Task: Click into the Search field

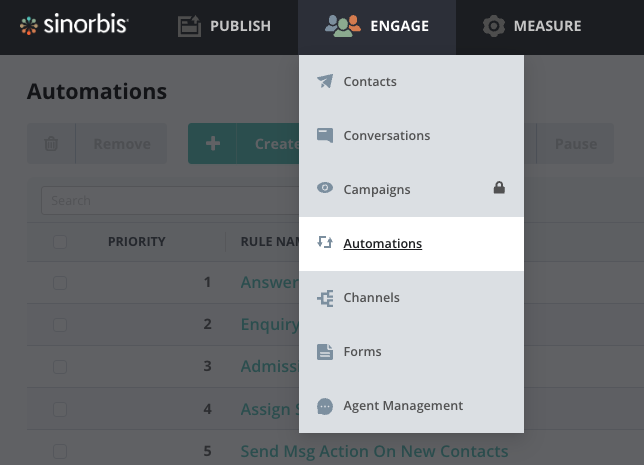Action: click(x=160, y=201)
